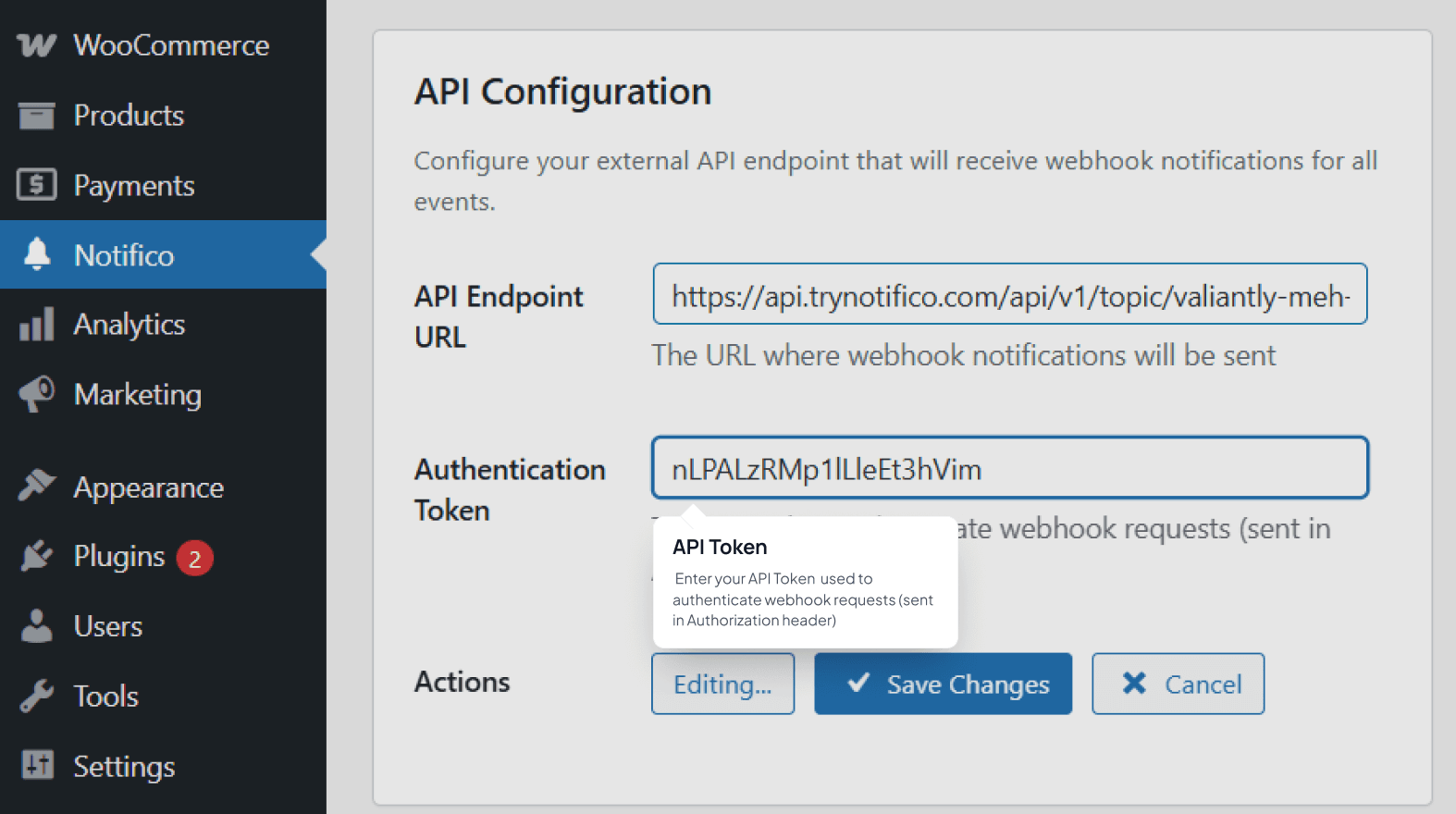Click the API Token tooltip title
The height and width of the screenshot is (814, 1456).
(x=720, y=547)
